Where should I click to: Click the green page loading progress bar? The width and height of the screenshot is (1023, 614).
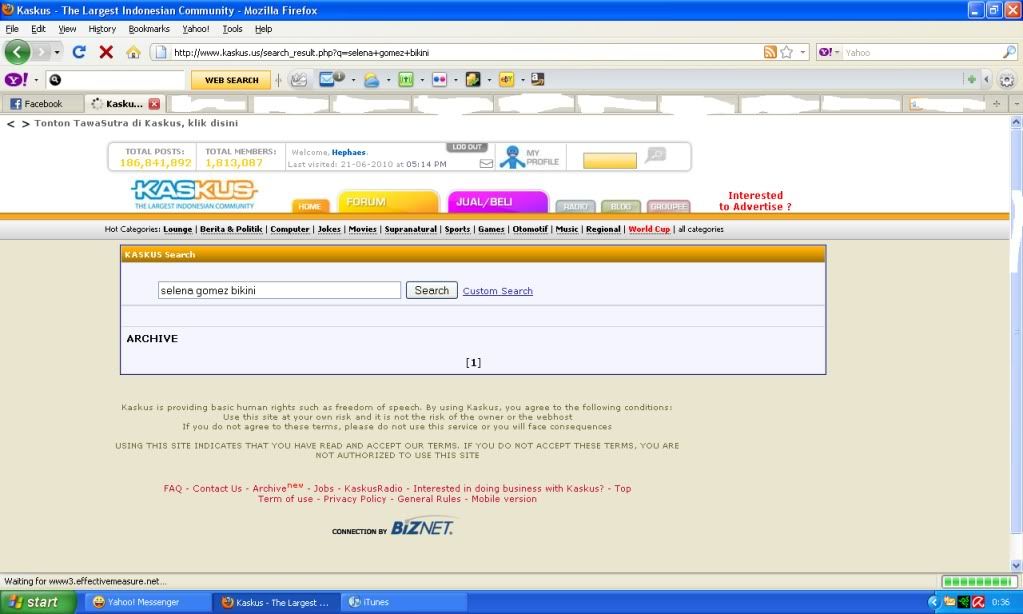[x=978, y=581]
